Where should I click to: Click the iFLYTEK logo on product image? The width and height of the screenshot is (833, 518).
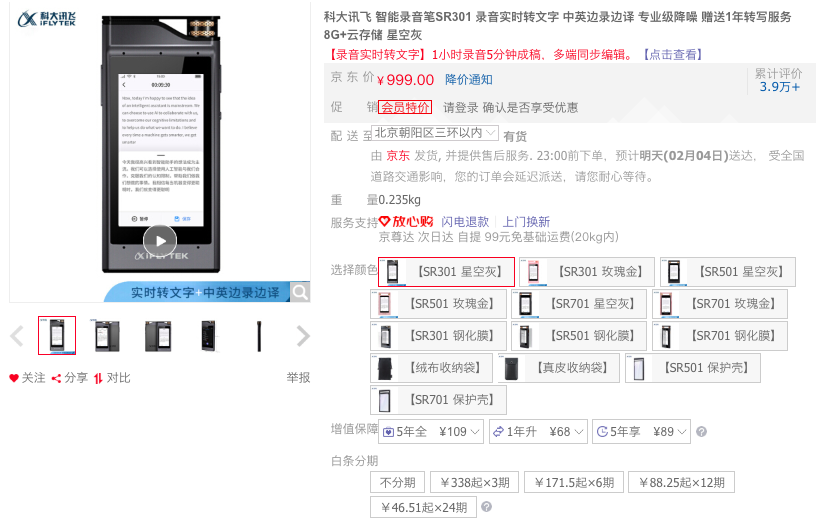47,19
